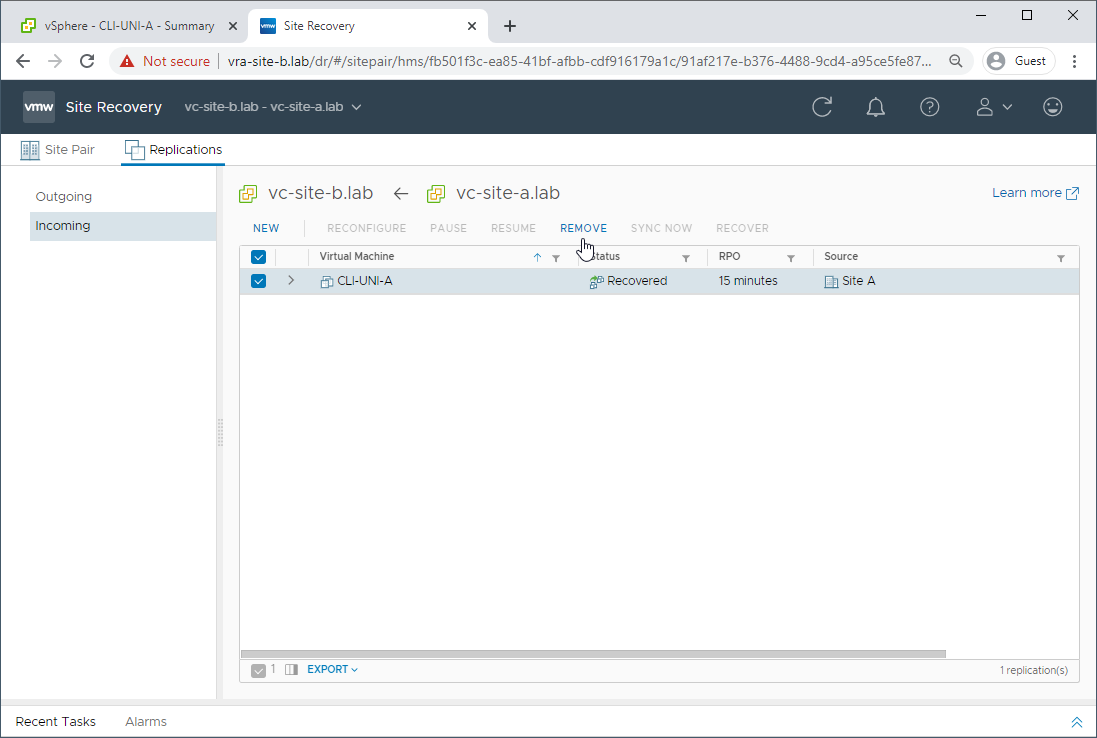Open the EXPORT dropdown
The width and height of the screenshot is (1097, 738).
click(332, 669)
